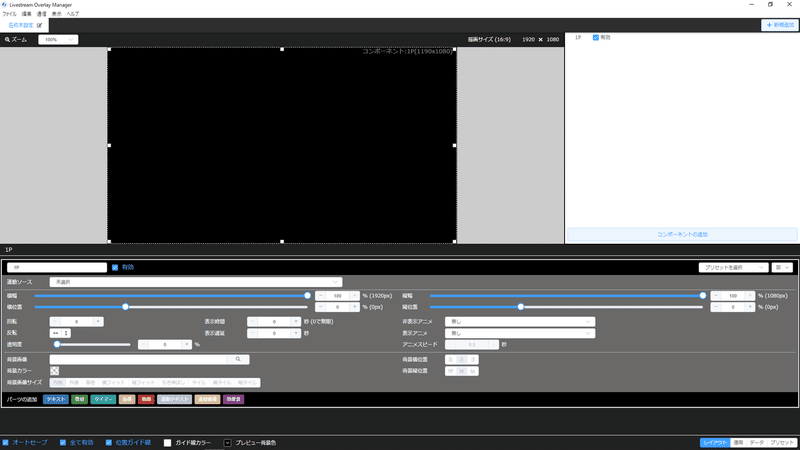Click the 1P component name field
The height and width of the screenshot is (450, 800).
(x=57, y=267)
